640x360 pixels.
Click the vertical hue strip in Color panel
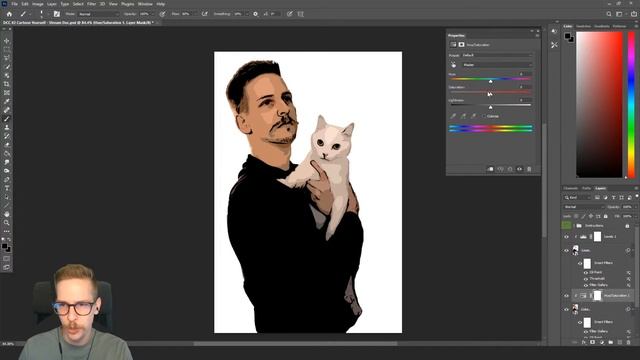[631, 104]
